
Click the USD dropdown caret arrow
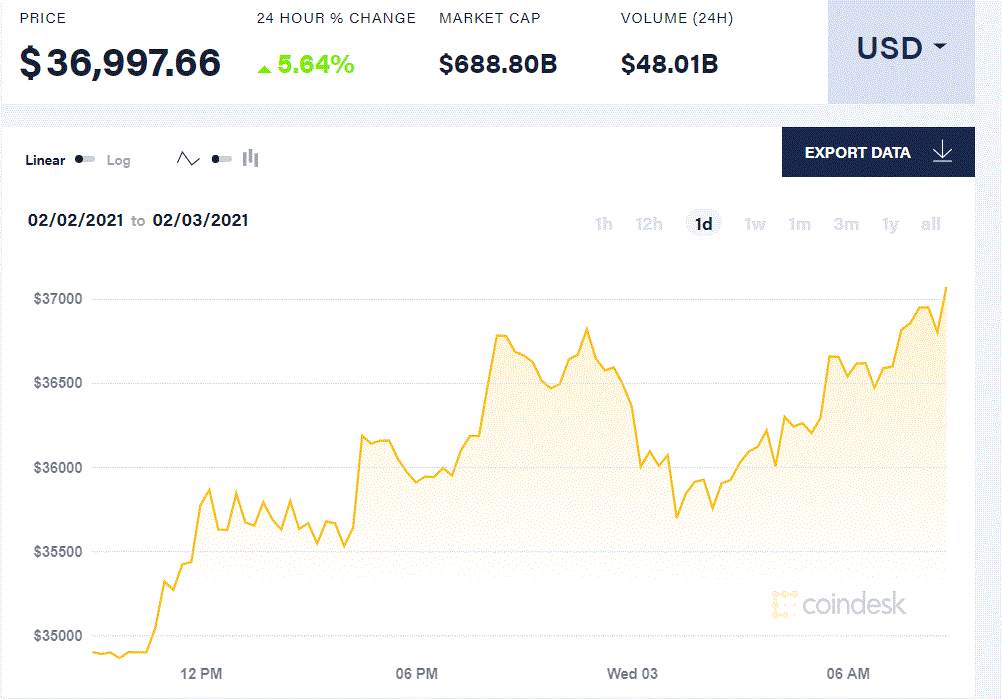click(939, 47)
